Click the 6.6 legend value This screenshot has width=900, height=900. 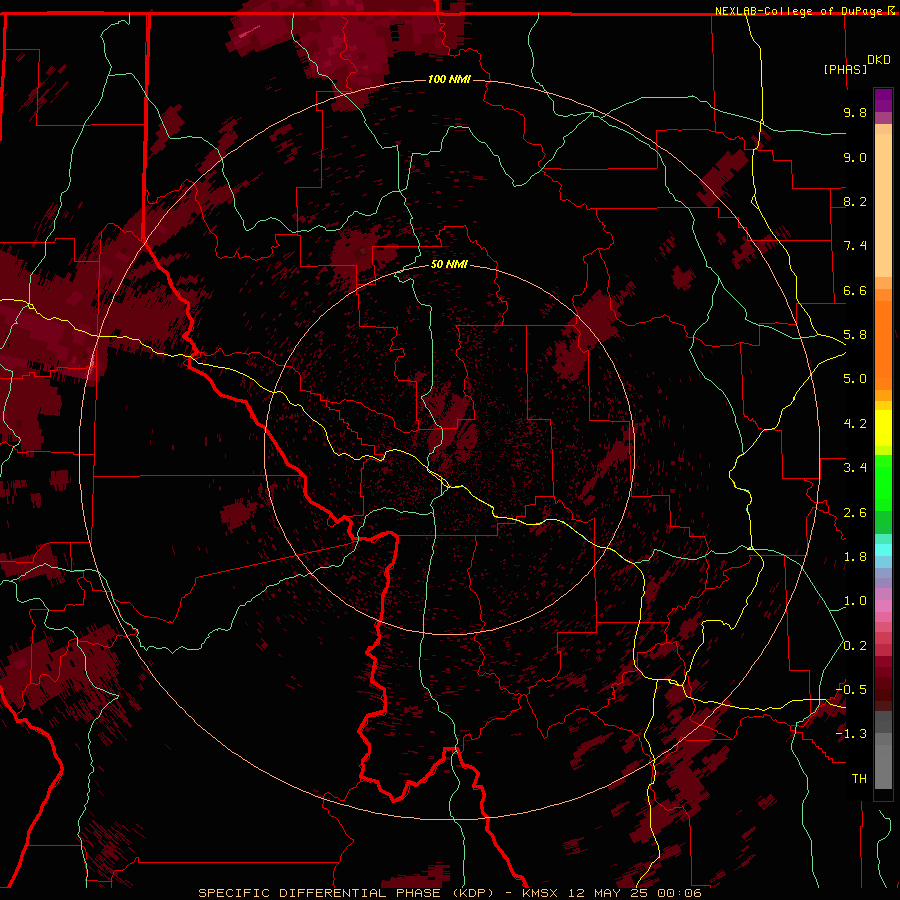coord(855,290)
